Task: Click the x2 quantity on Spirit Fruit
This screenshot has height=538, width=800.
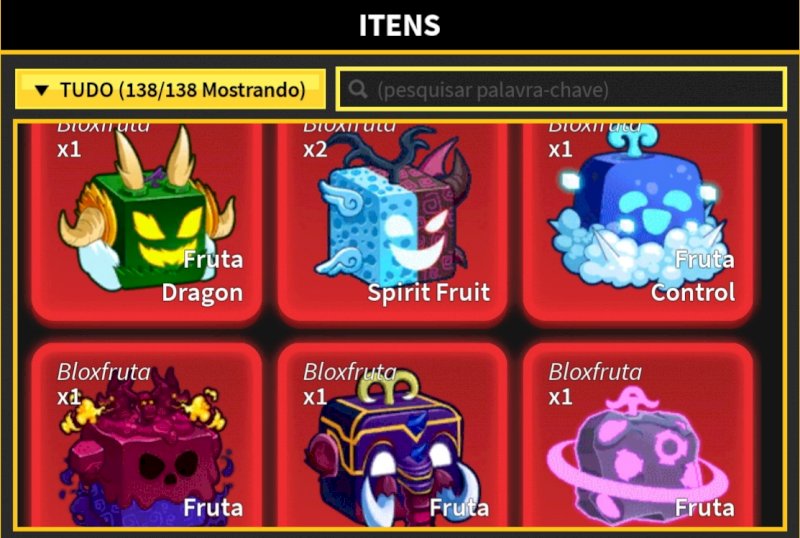Action: tap(315, 150)
